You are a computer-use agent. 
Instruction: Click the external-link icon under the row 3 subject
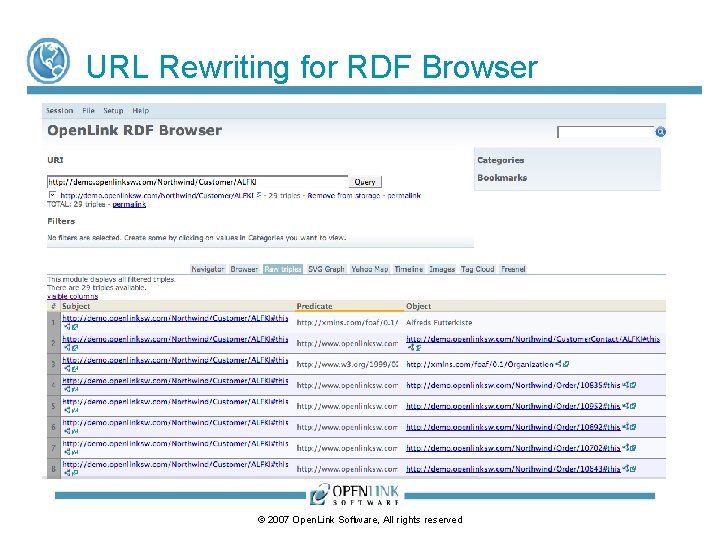click(75, 369)
